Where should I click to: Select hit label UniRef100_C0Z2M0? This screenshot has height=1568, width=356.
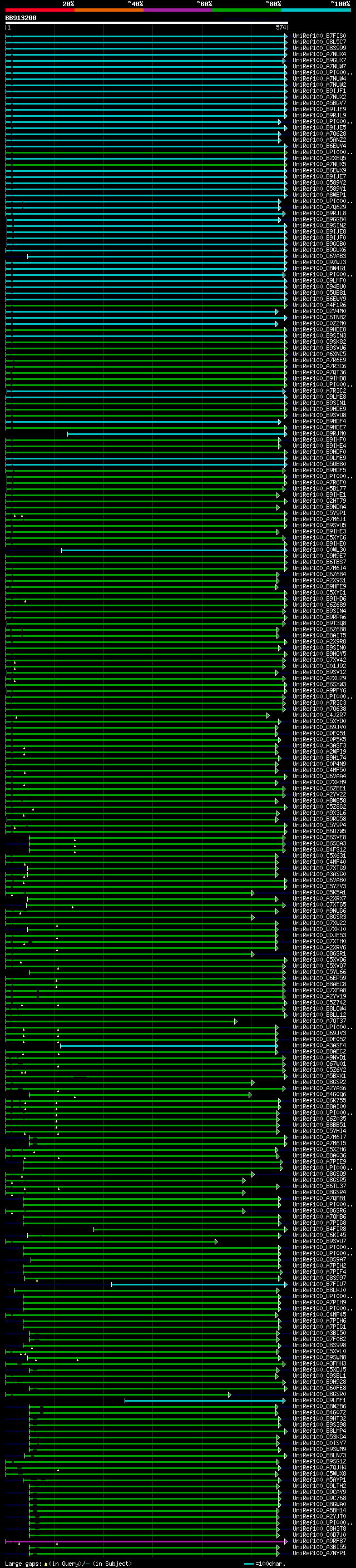pyautogui.click(x=319, y=324)
